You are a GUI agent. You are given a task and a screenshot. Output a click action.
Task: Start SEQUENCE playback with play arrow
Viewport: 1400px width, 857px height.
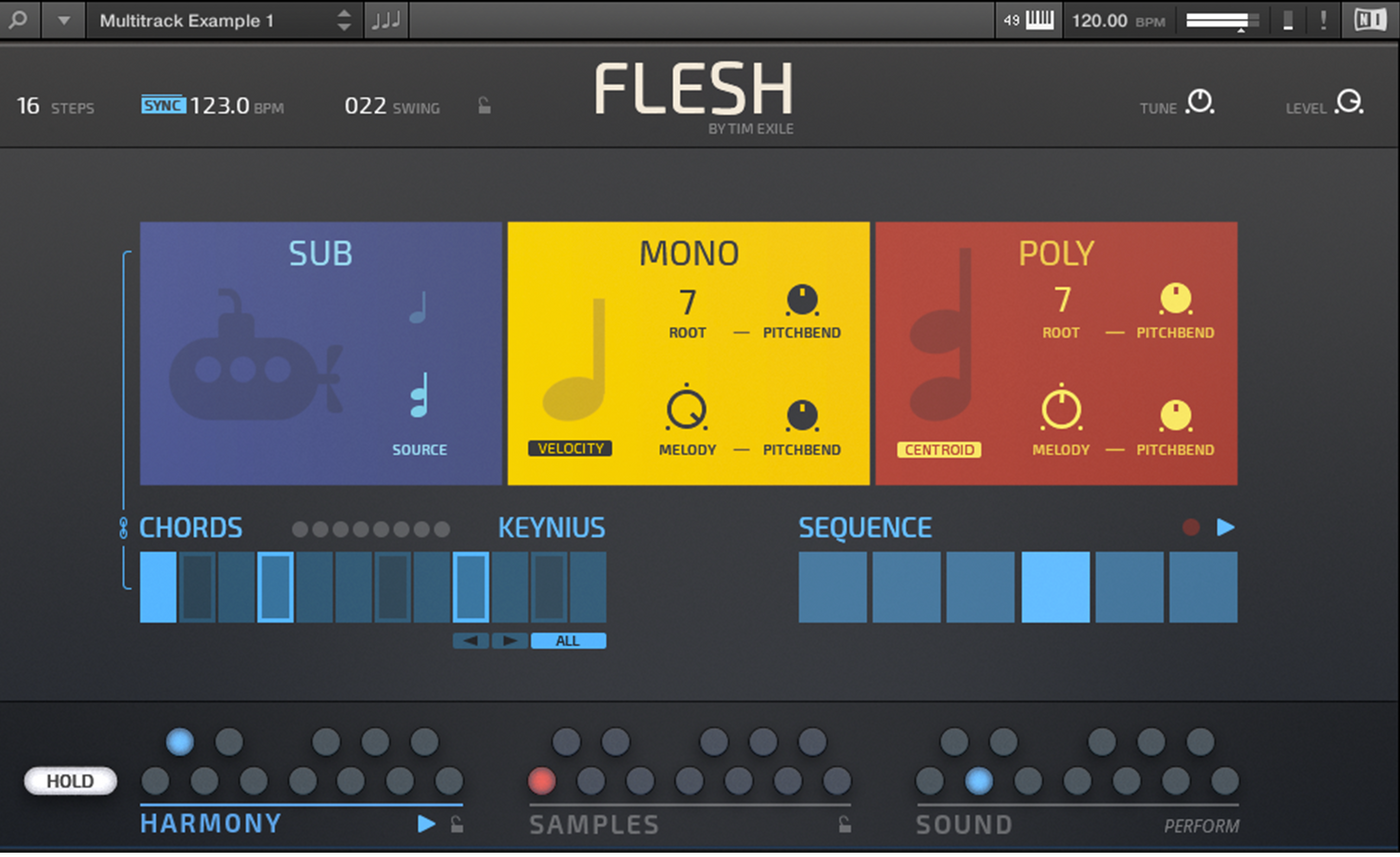[1226, 527]
